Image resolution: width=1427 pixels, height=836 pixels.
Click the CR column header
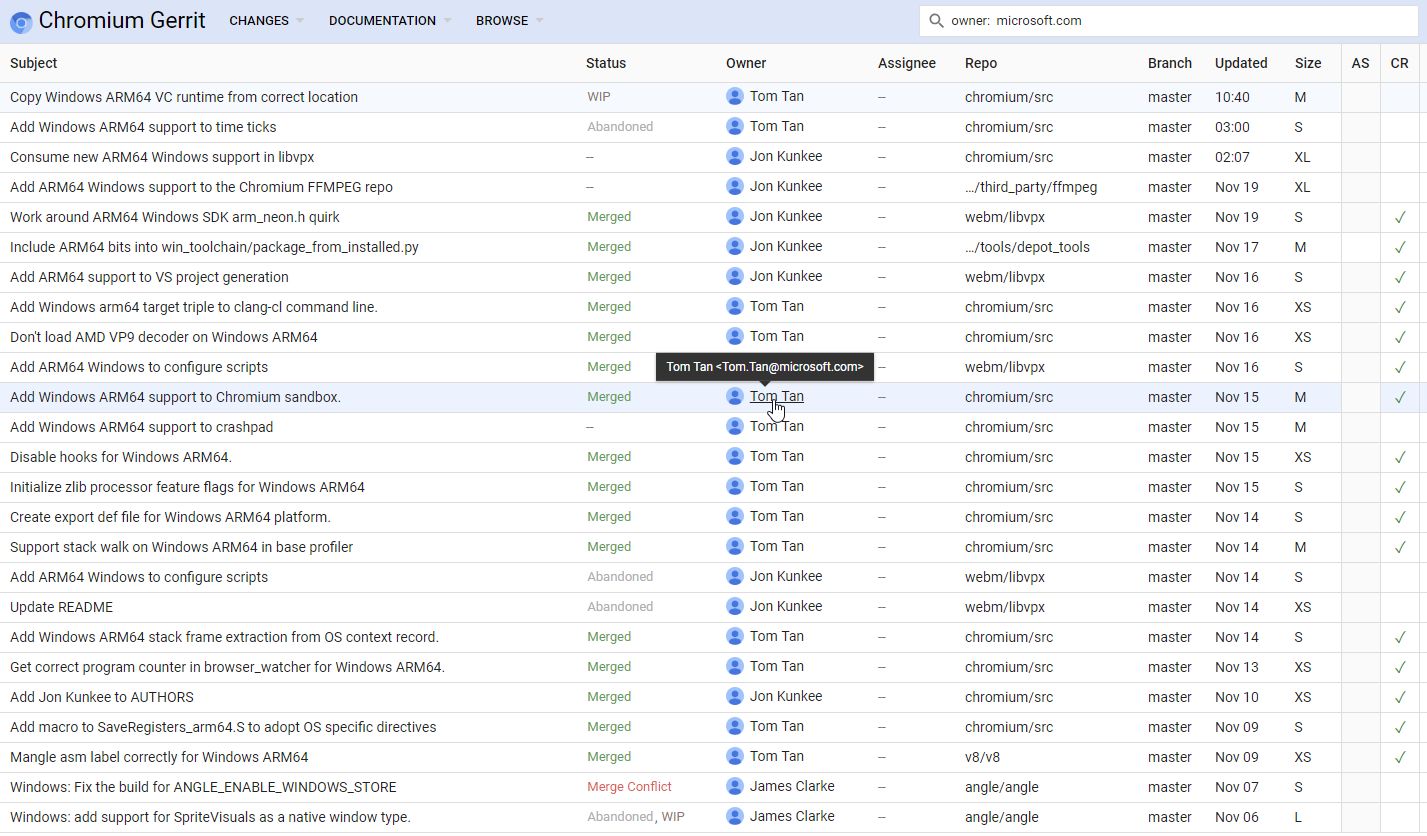(x=1399, y=63)
